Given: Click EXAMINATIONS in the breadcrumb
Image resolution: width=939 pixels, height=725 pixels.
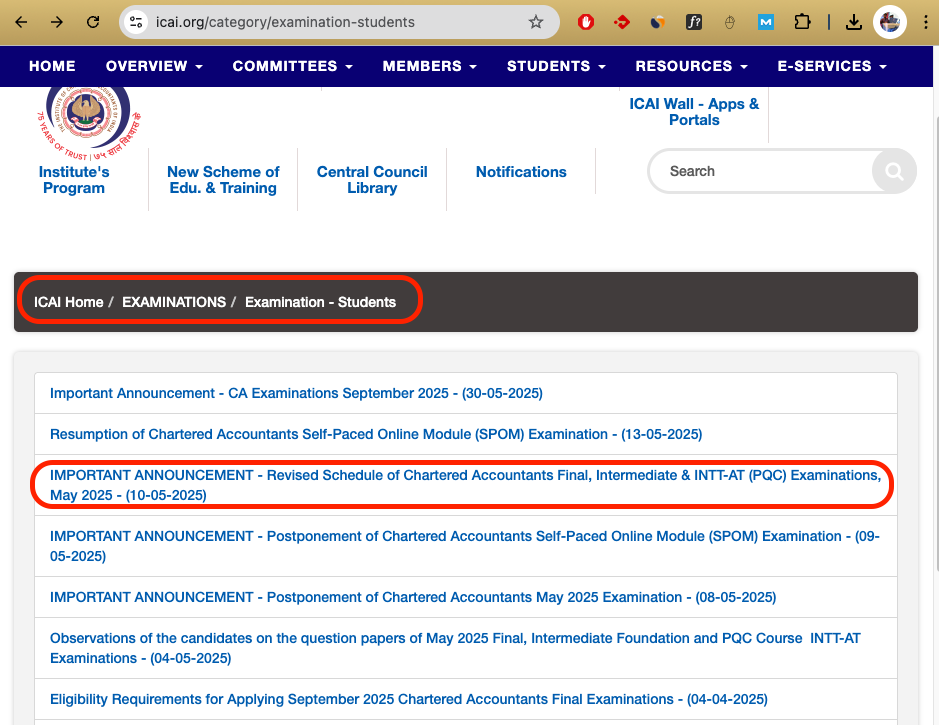Looking at the screenshot, I should coord(174,302).
